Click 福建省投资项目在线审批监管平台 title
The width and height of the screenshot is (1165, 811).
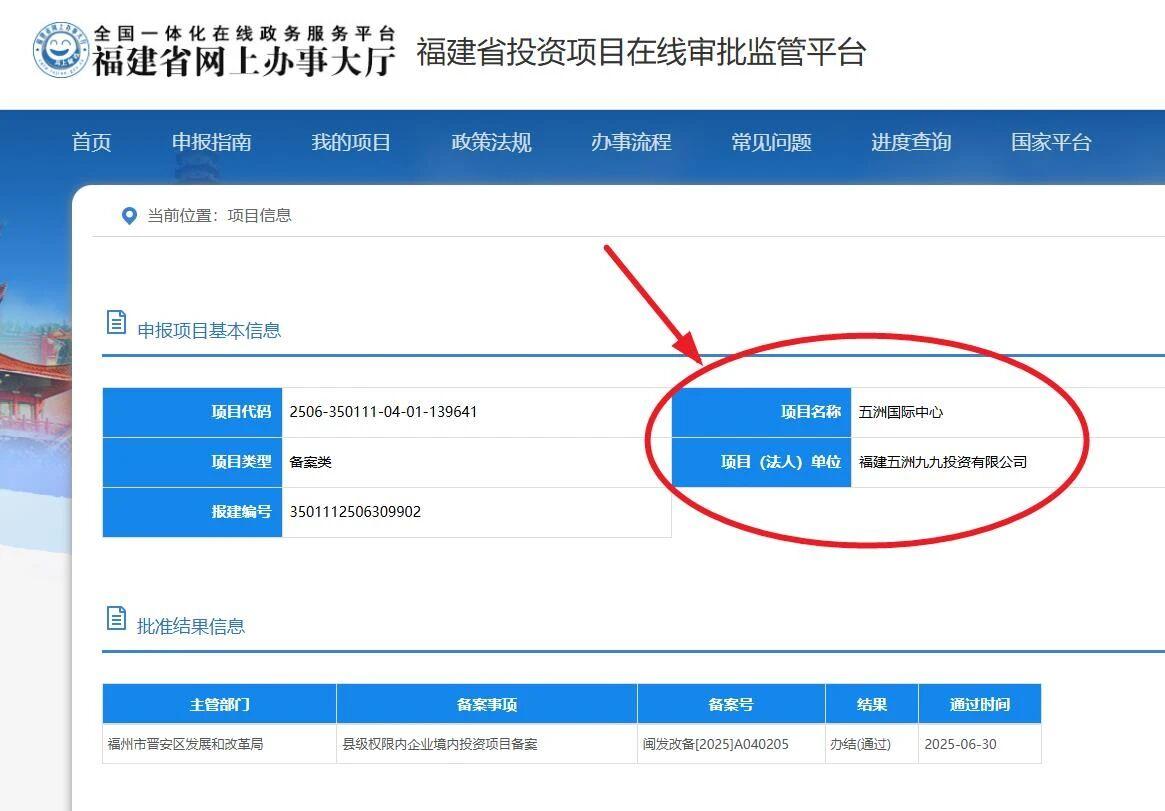tap(641, 52)
